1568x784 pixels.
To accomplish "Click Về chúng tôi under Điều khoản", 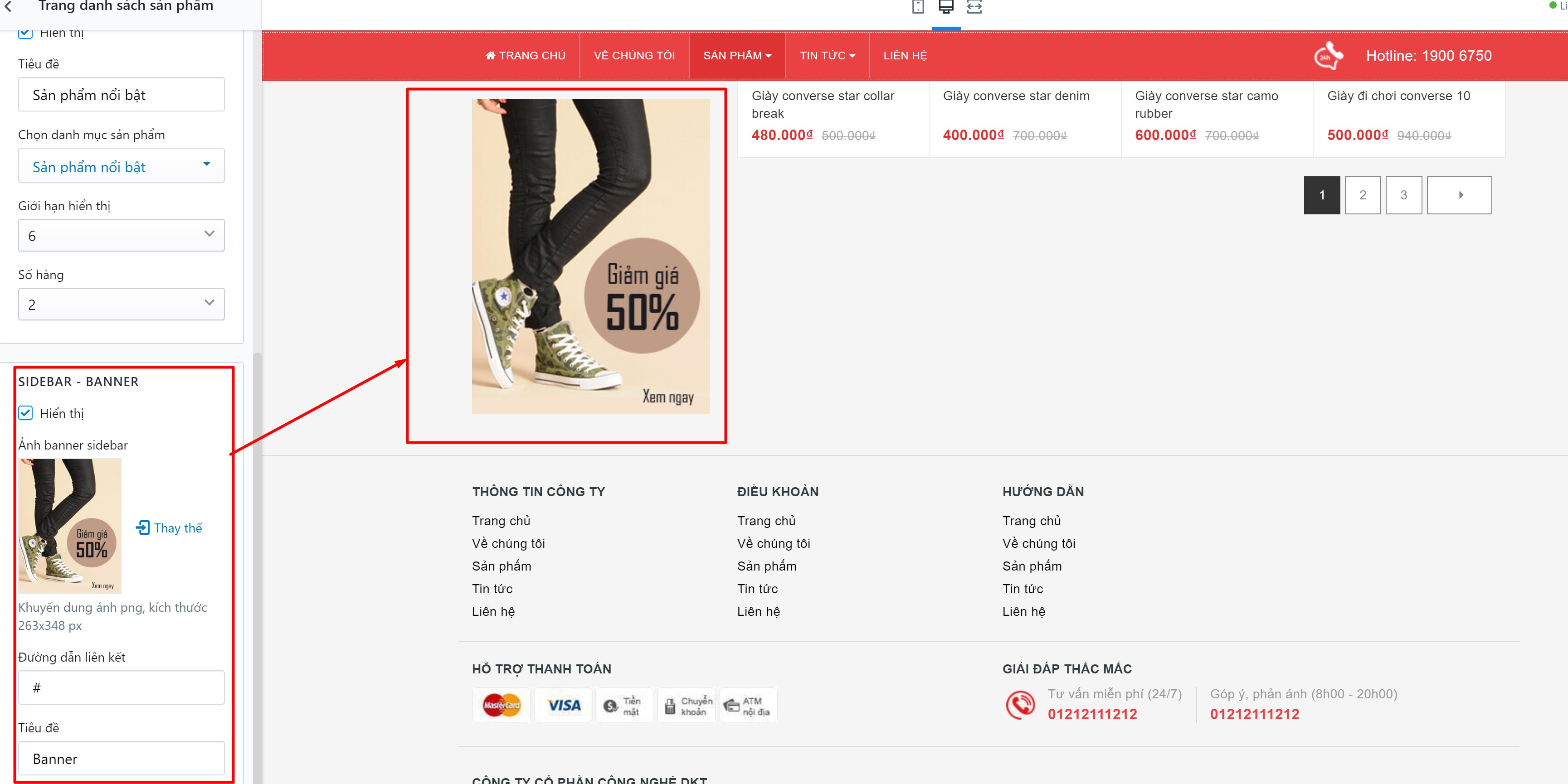I will [774, 544].
